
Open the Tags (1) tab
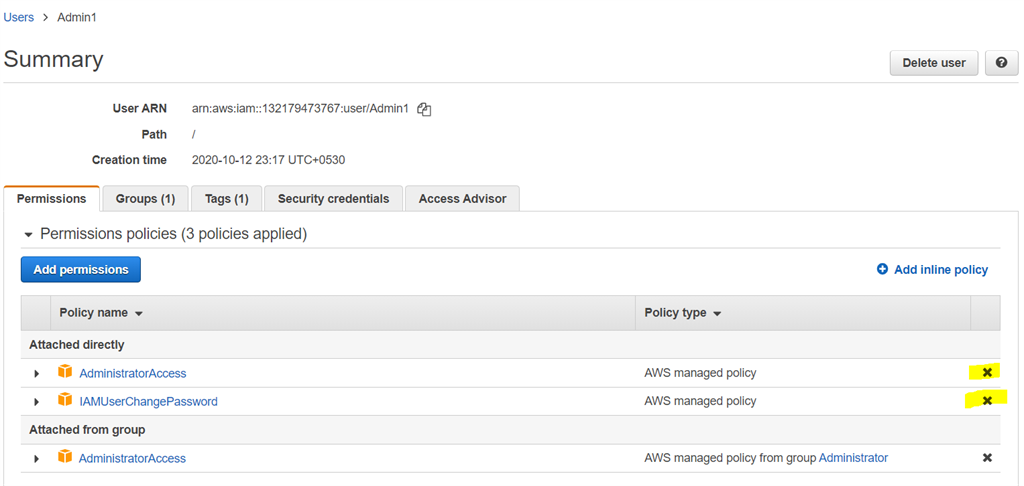coord(227,199)
